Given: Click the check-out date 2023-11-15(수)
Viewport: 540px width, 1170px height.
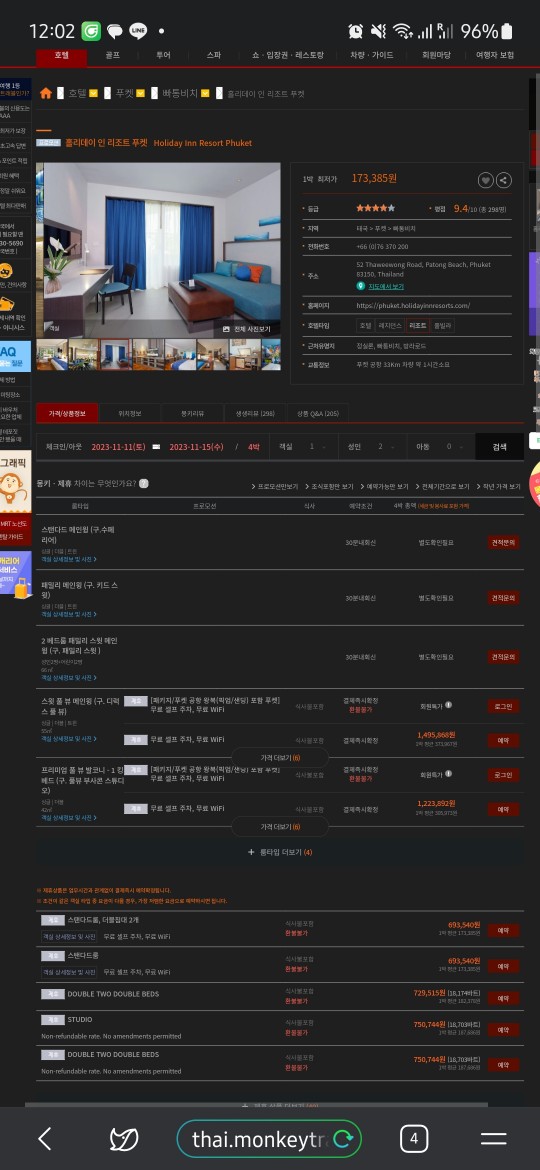Looking at the screenshot, I should pyautogui.click(x=196, y=447).
